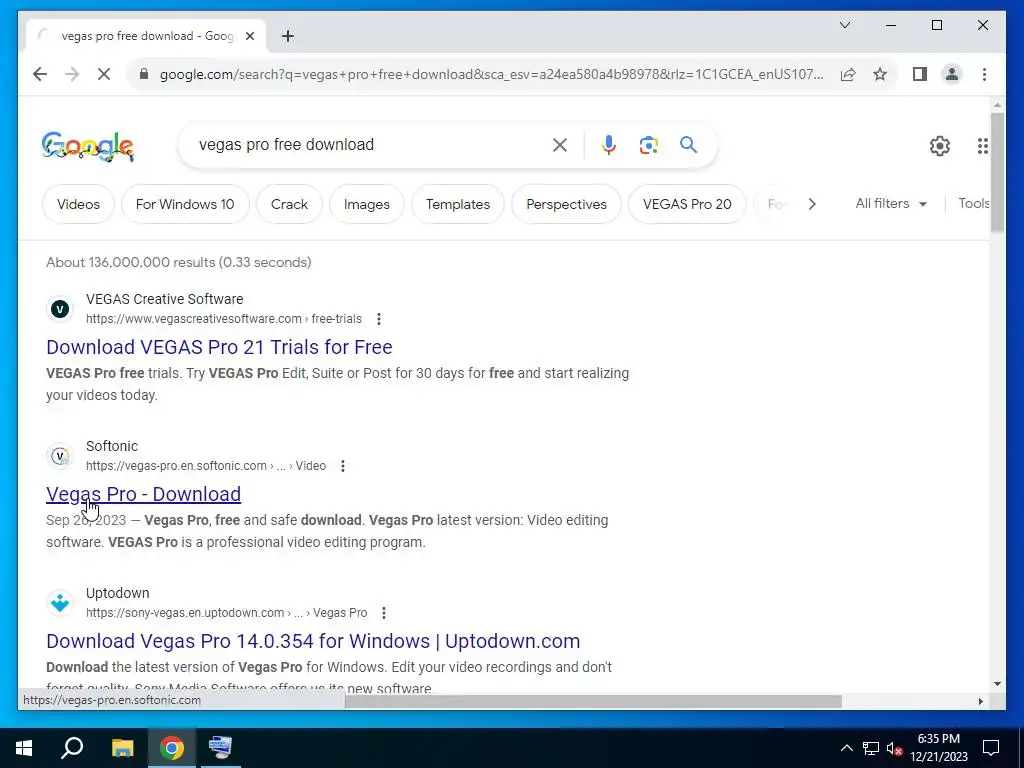Open Windows taskbar search

pyautogui.click(x=72, y=748)
